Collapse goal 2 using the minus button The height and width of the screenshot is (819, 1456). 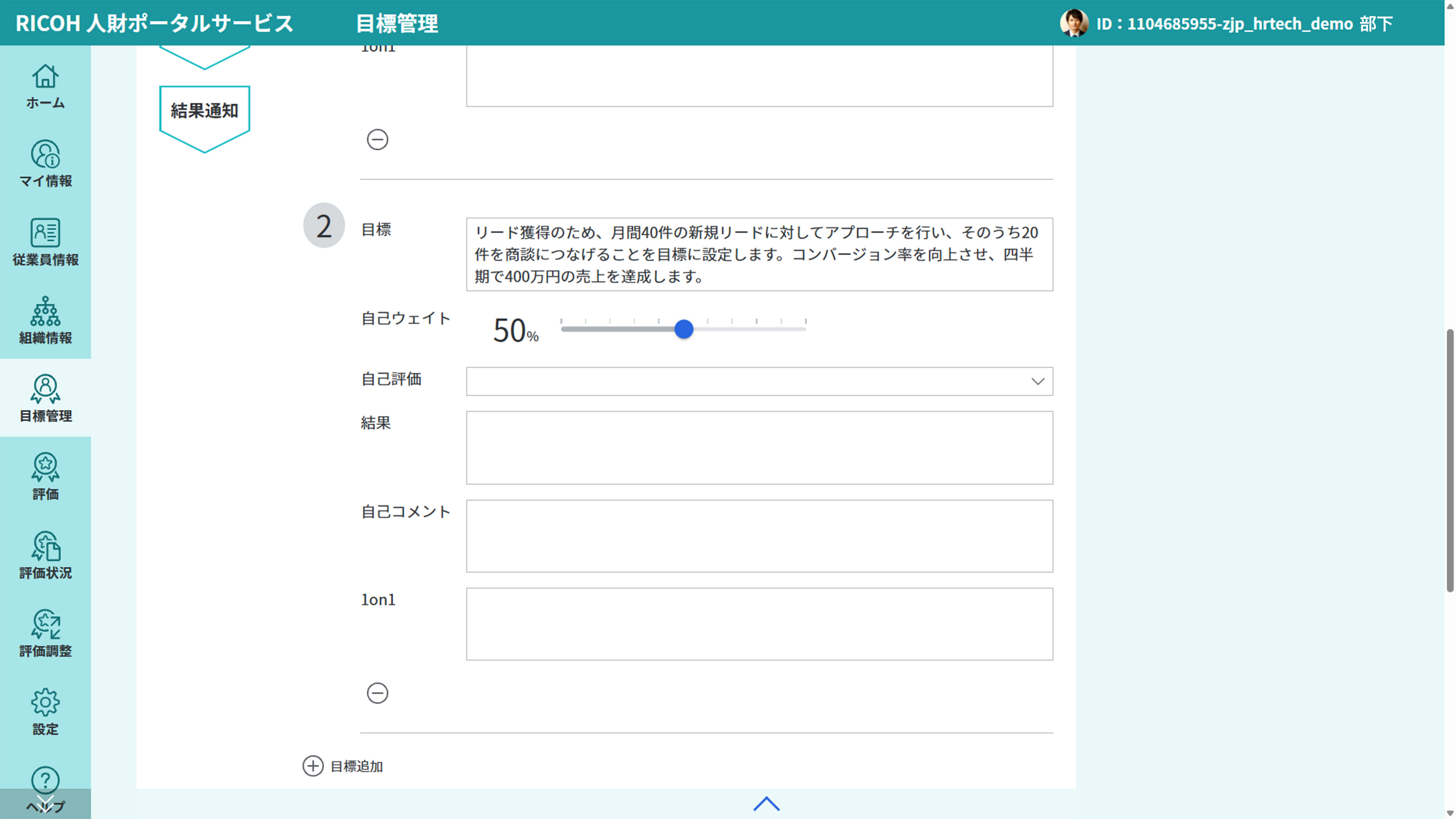(x=377, y=693)
